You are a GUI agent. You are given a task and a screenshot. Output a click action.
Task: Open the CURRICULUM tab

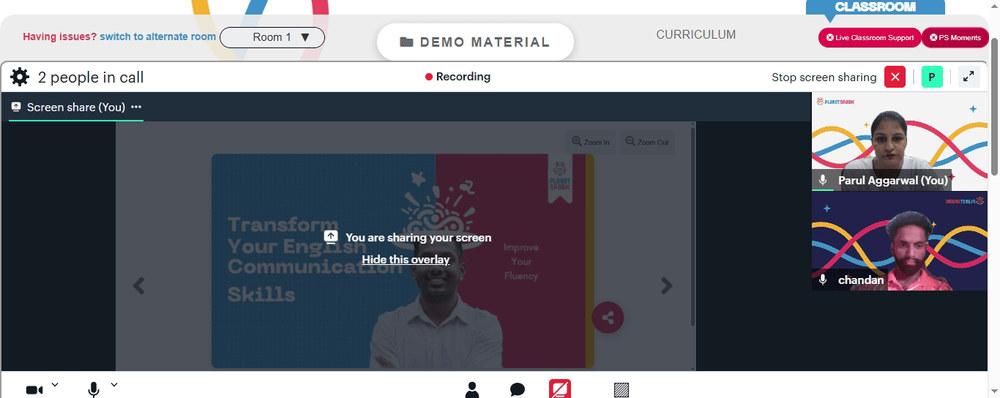696,35
